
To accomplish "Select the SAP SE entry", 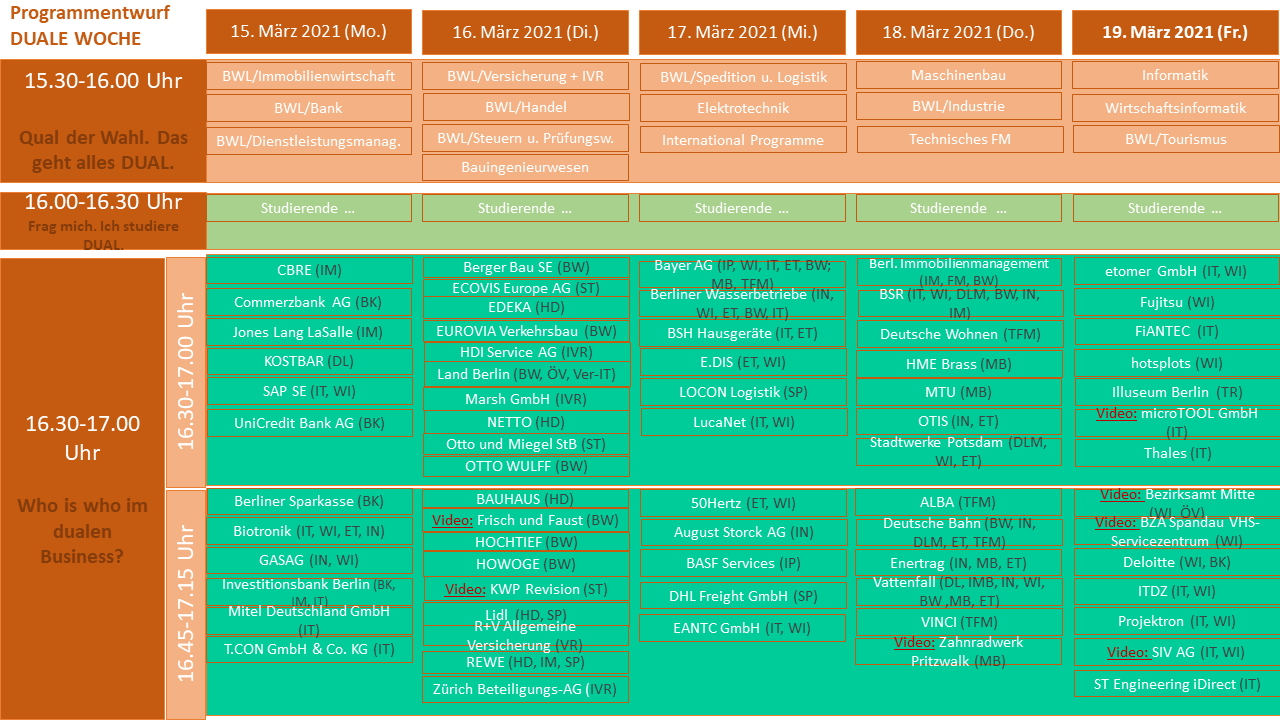I will tap(308, 390).
